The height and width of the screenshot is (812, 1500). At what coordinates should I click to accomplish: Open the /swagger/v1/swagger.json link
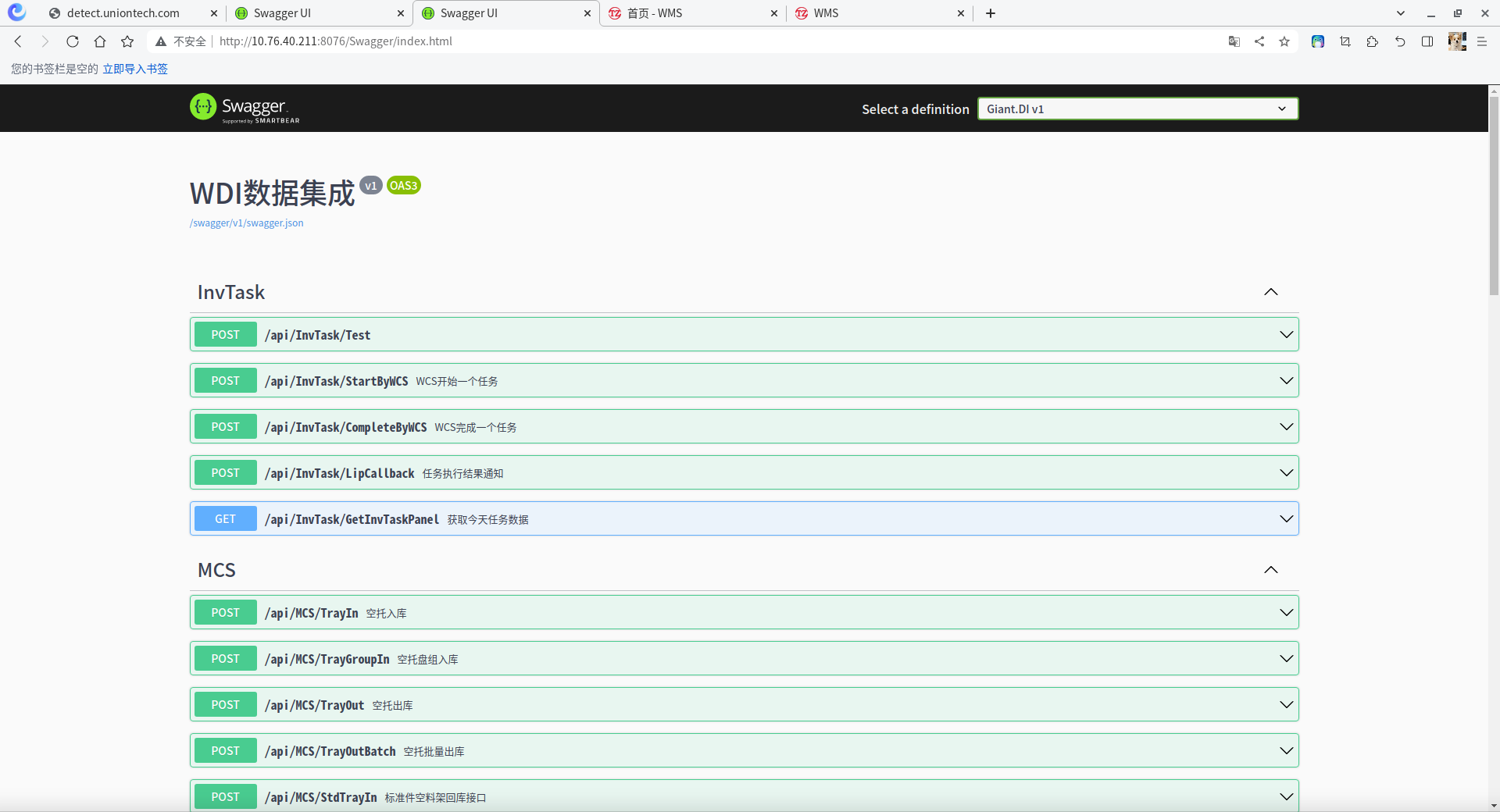247,223
